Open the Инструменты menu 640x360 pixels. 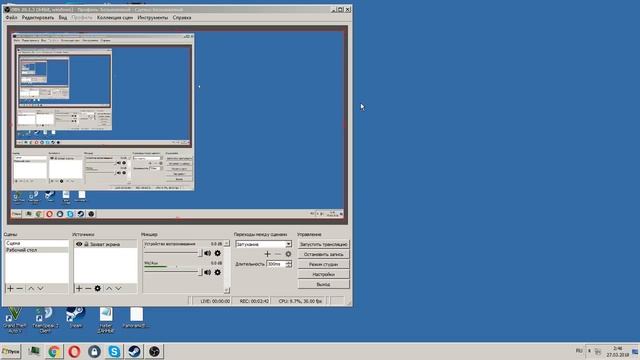(x=153, y=18)
